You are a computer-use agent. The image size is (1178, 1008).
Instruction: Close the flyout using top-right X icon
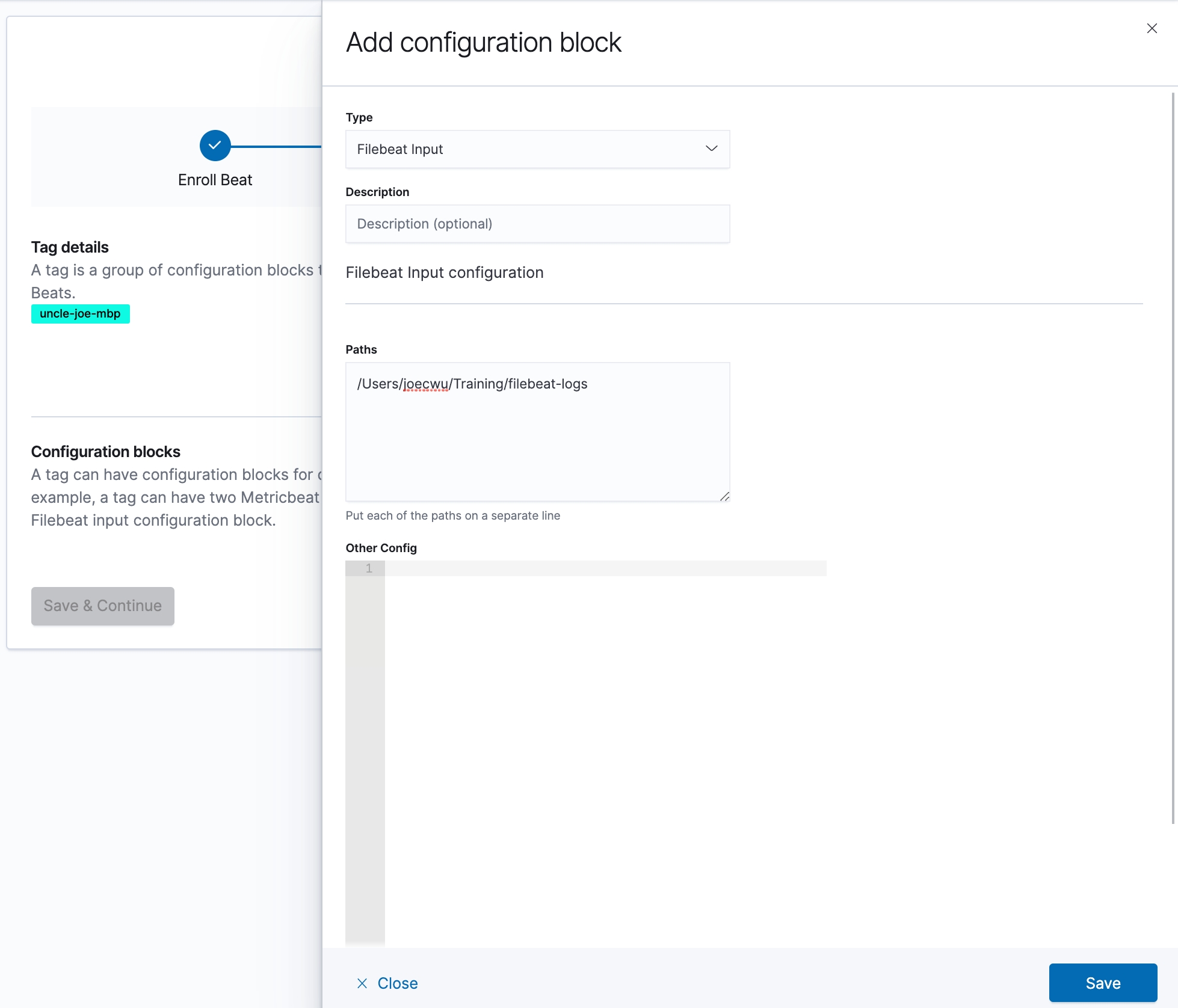(x=1152, y=28)
